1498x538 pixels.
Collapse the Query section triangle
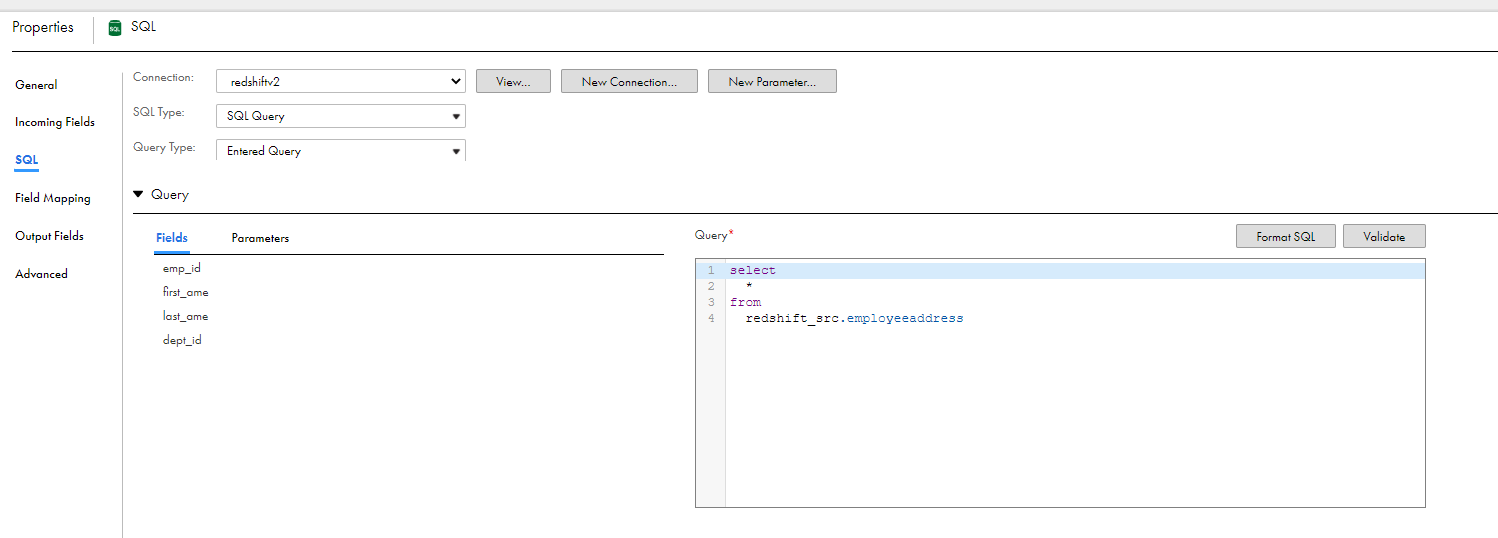138,194
